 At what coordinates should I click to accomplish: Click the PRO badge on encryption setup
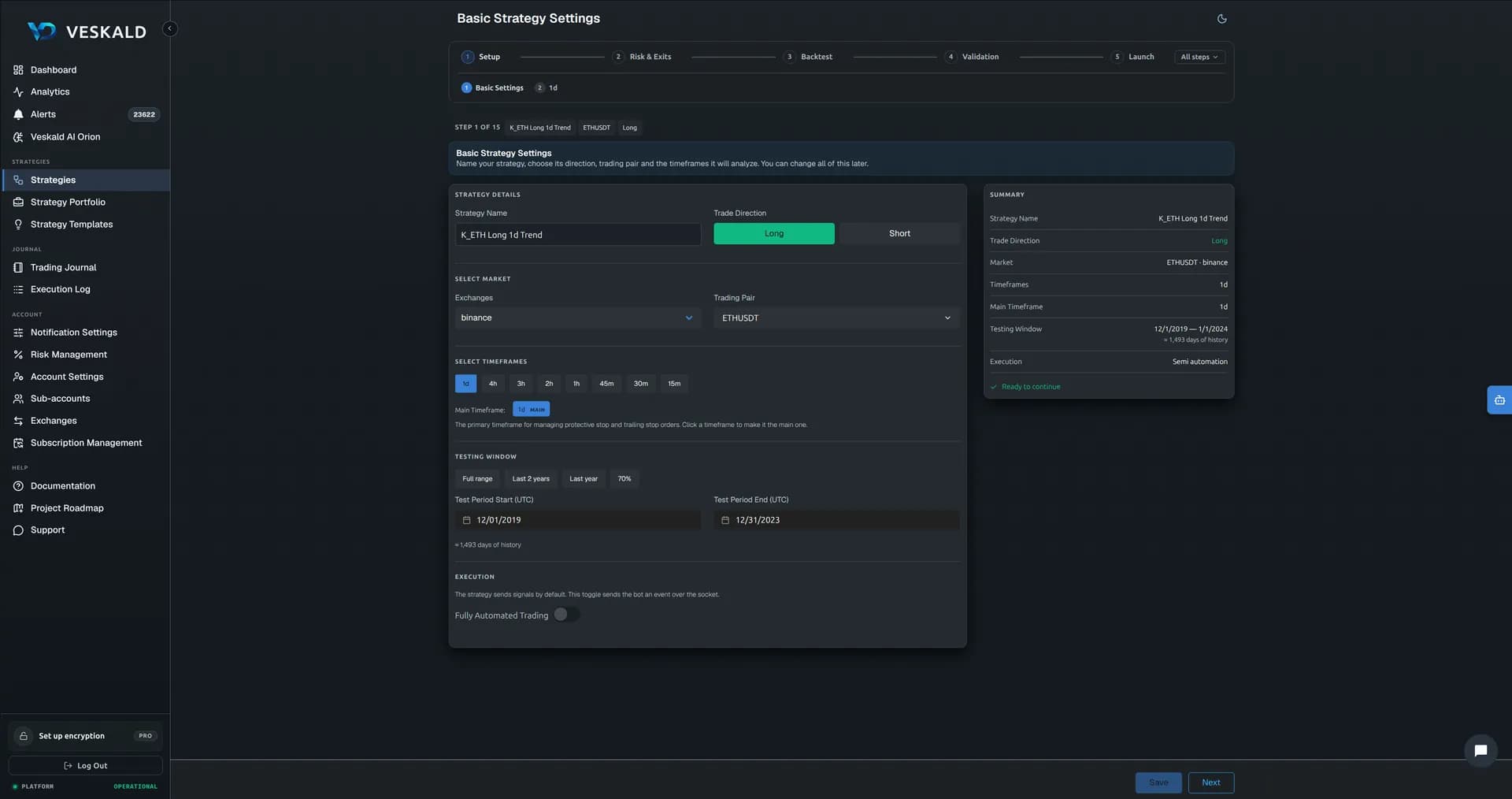tap(145, 736)
